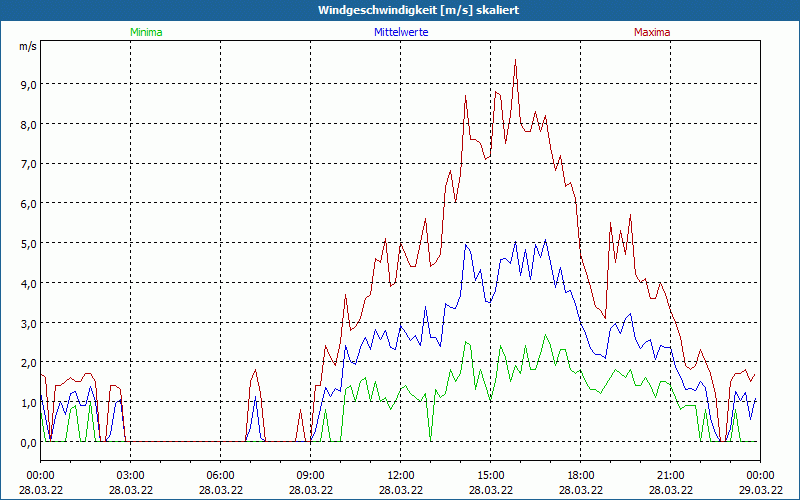The width and height of the screenshot is (800, 500).
Task: Click the 29.03.22 date label
Action: click(x=760, y=490)
